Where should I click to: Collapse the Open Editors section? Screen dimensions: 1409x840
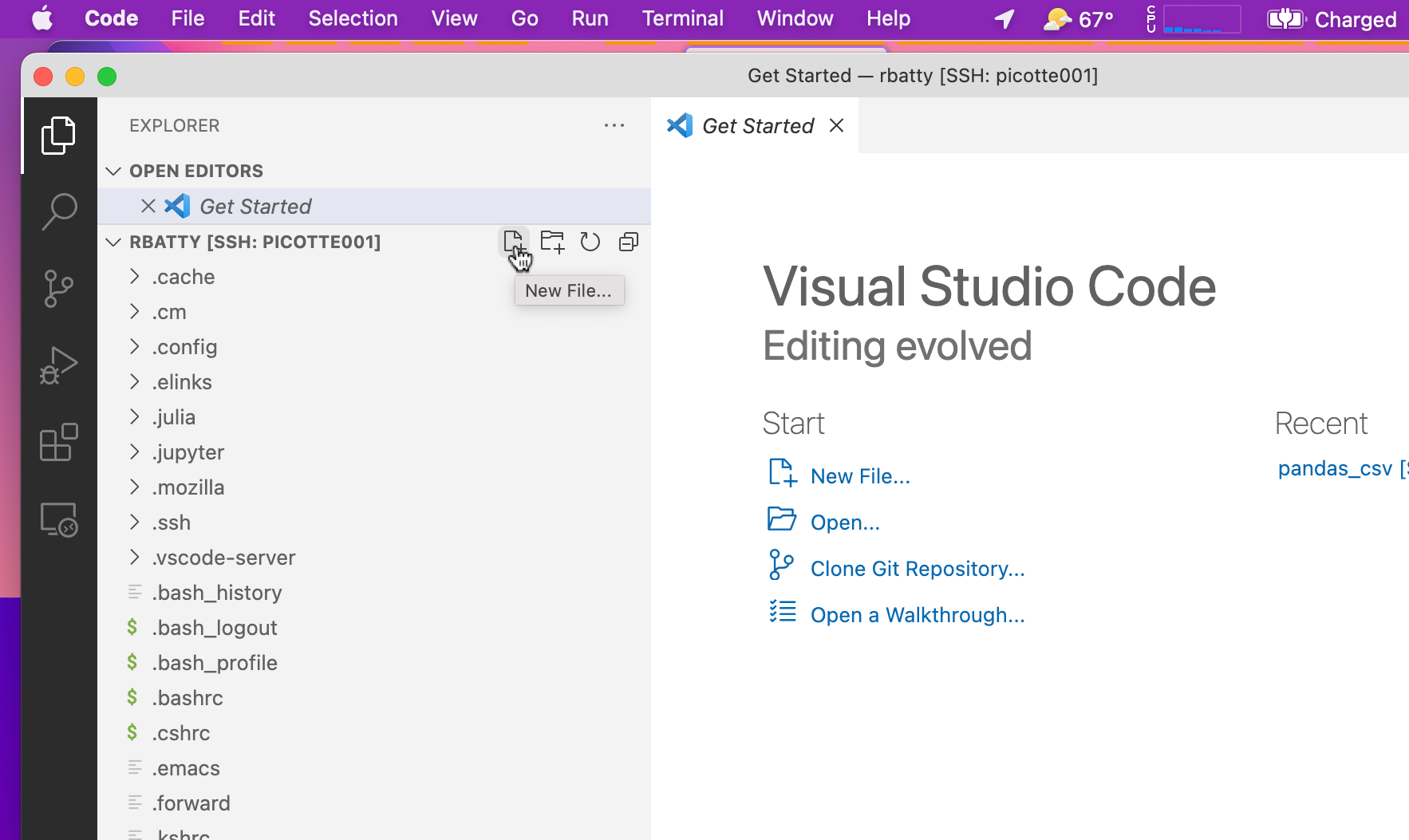tap(114, 171)
